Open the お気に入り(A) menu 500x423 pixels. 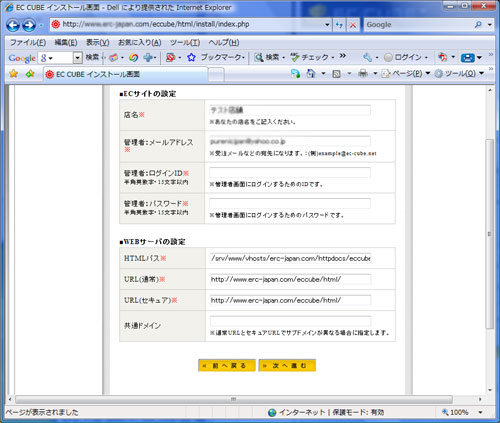140,43
